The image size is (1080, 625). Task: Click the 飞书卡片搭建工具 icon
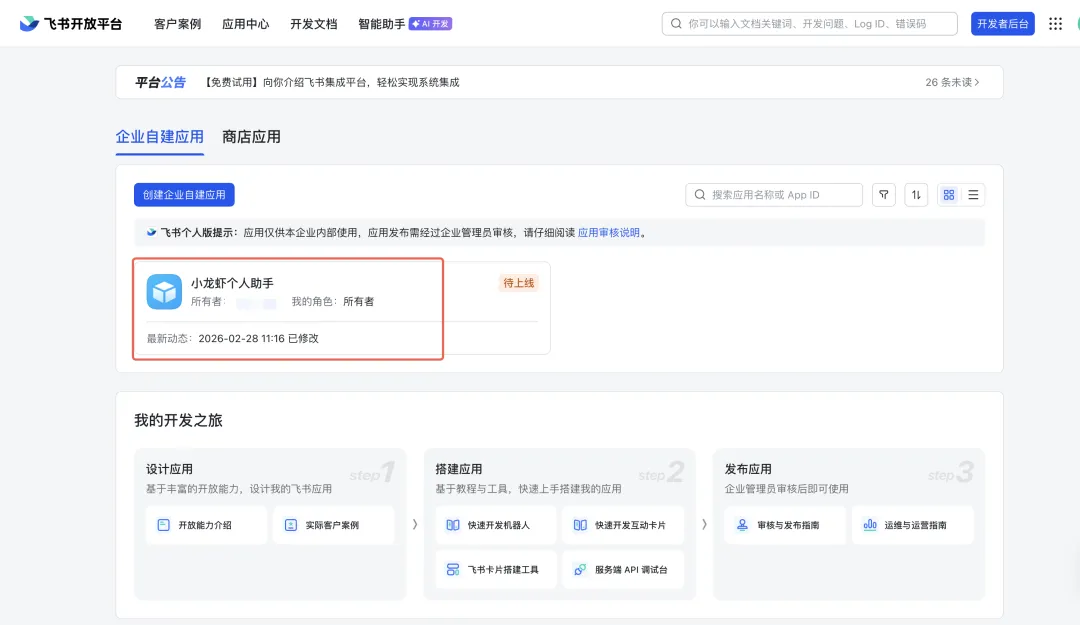point(453,569)
